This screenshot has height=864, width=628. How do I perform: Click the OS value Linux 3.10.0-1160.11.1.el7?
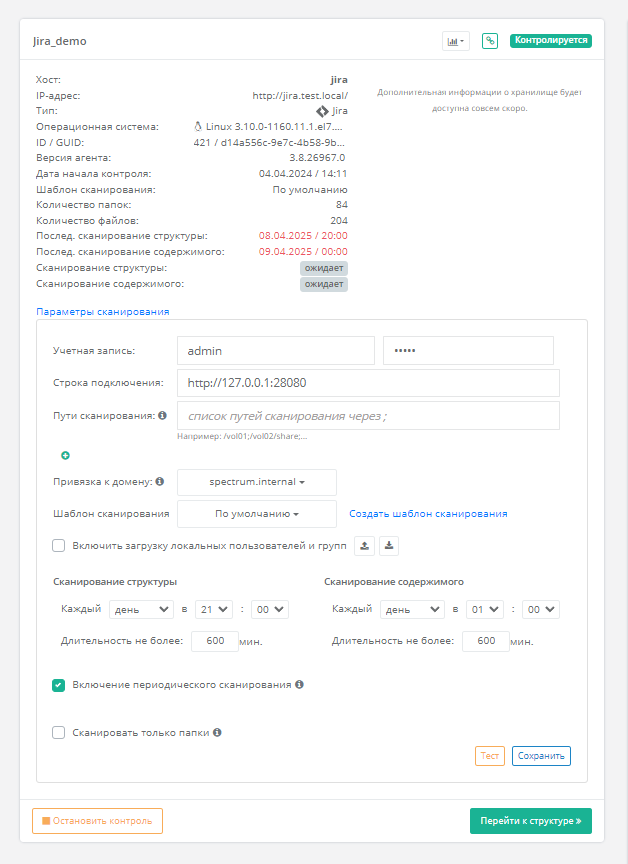click(274, 127)
